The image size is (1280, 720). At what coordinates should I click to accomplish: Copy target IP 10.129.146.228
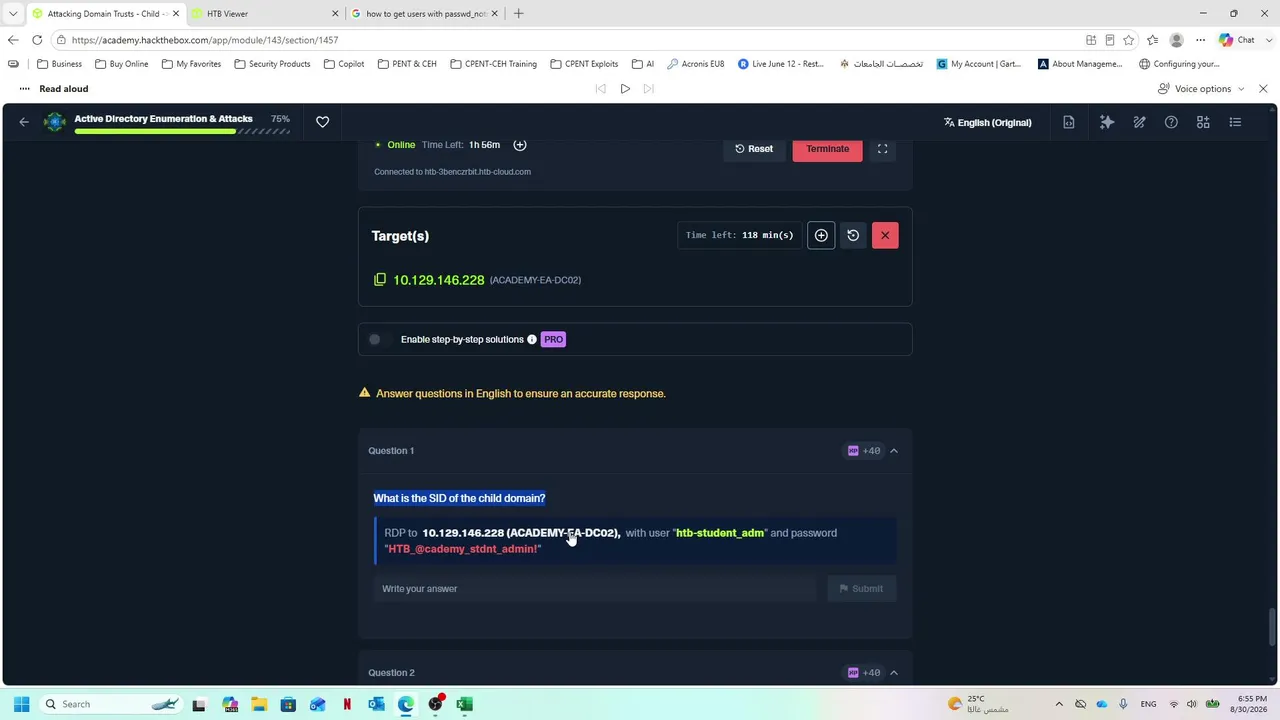click(380, 280)
